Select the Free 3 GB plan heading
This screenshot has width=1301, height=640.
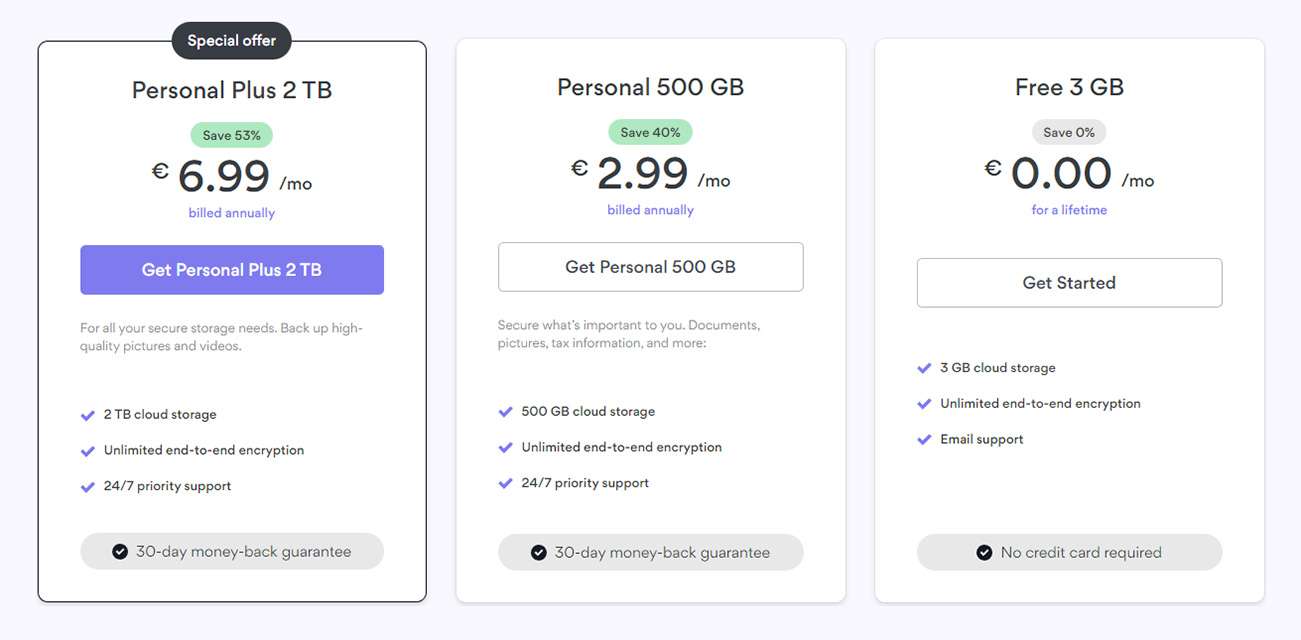[x=1069, y=87]
